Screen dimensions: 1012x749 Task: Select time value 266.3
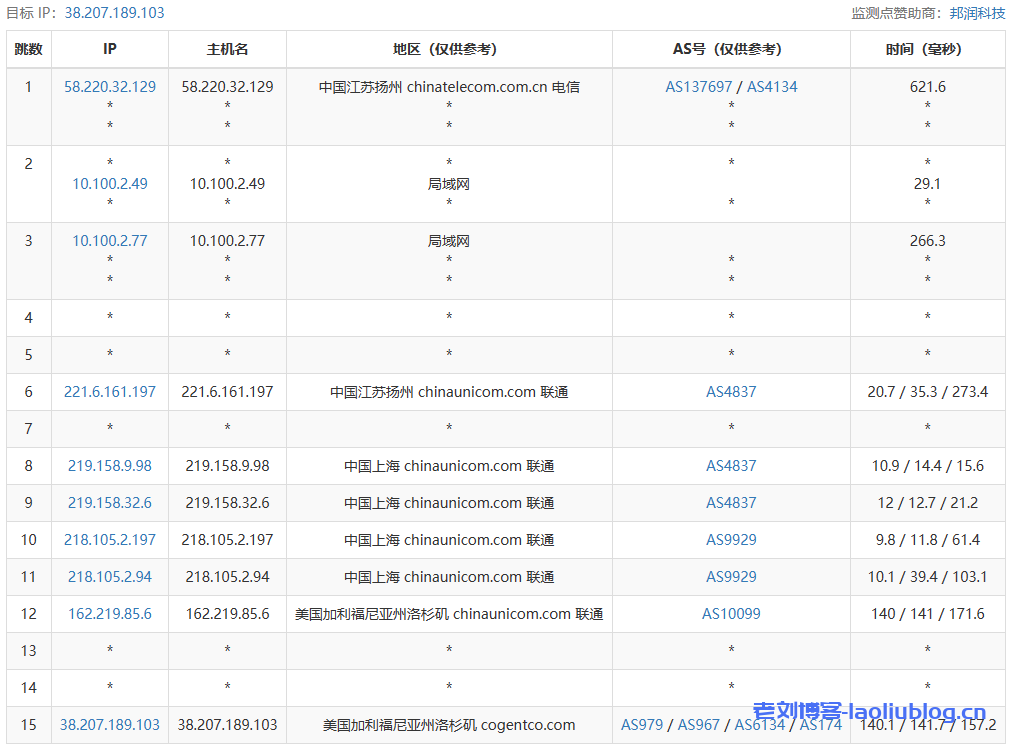click(x=927, y=241)
